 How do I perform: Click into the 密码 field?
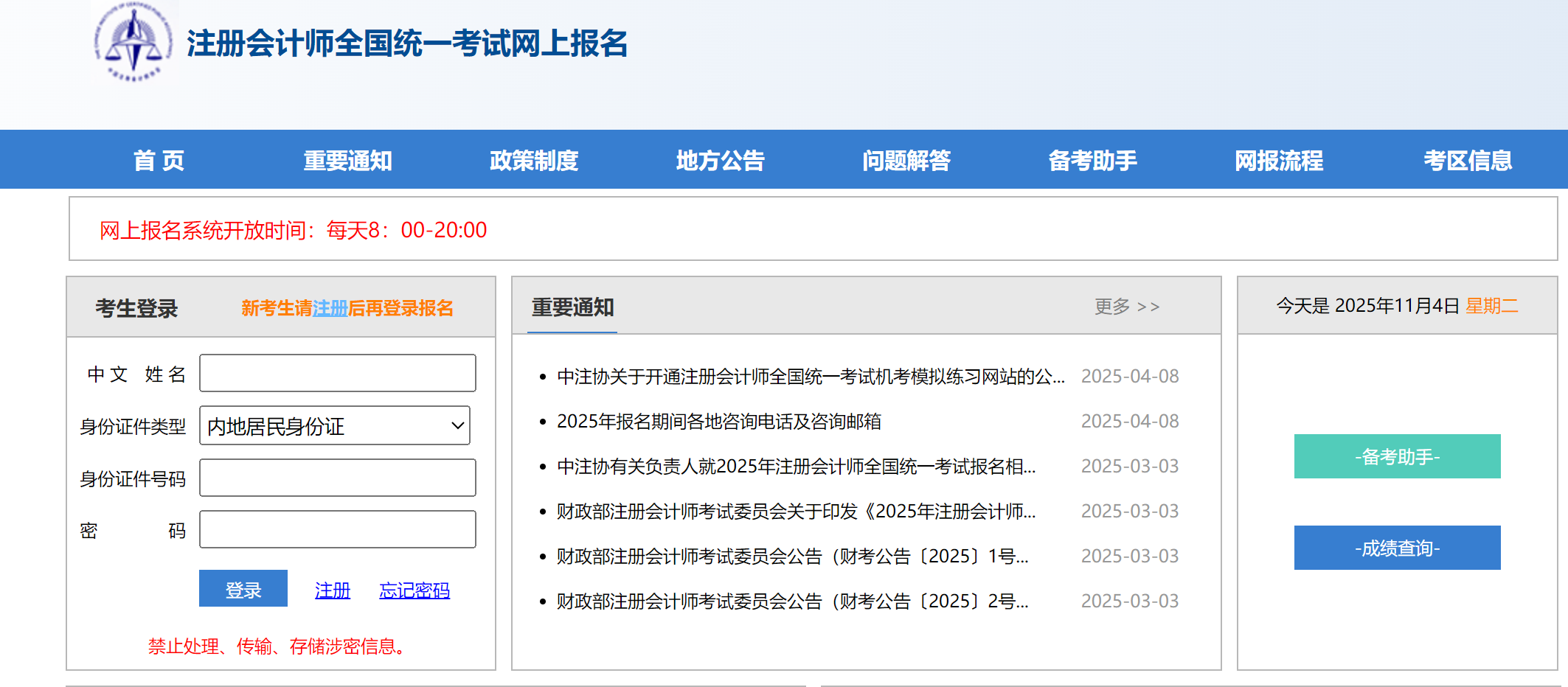[x=337, y=530]
